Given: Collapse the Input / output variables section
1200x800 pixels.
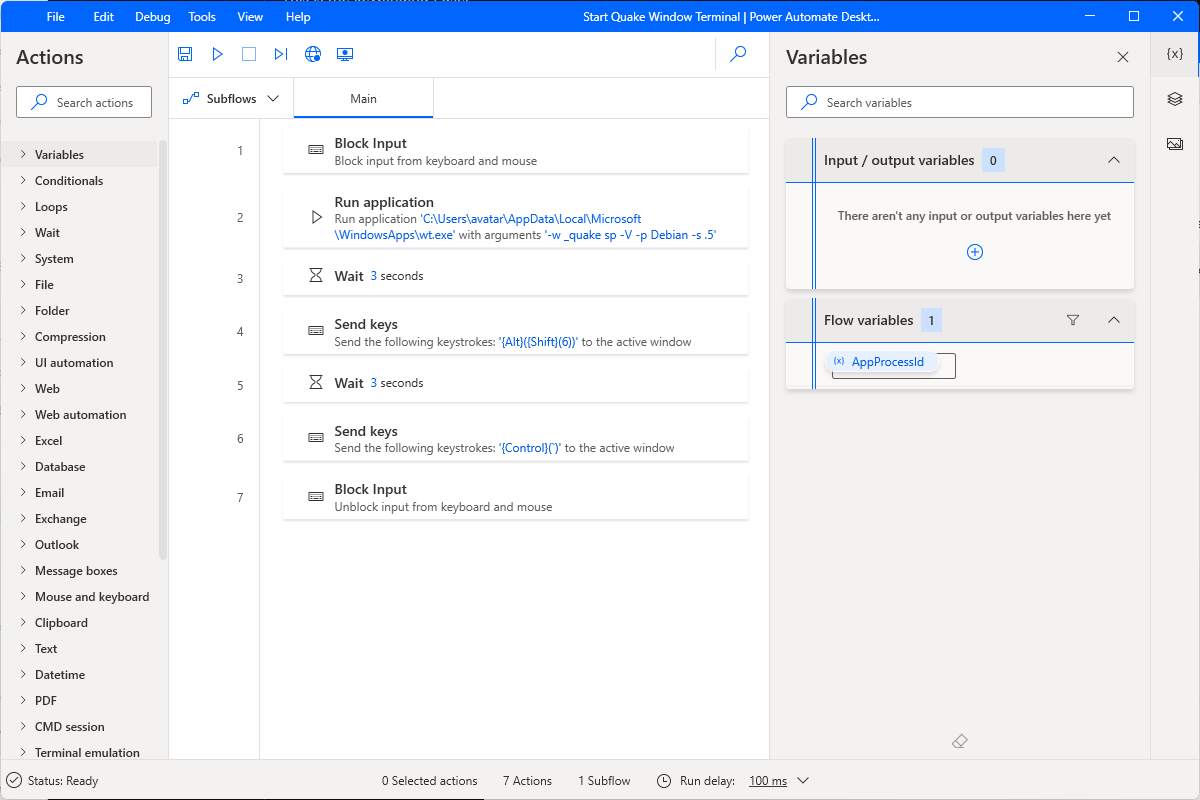Looking at the screenshot, I should tap(1114, 159).
